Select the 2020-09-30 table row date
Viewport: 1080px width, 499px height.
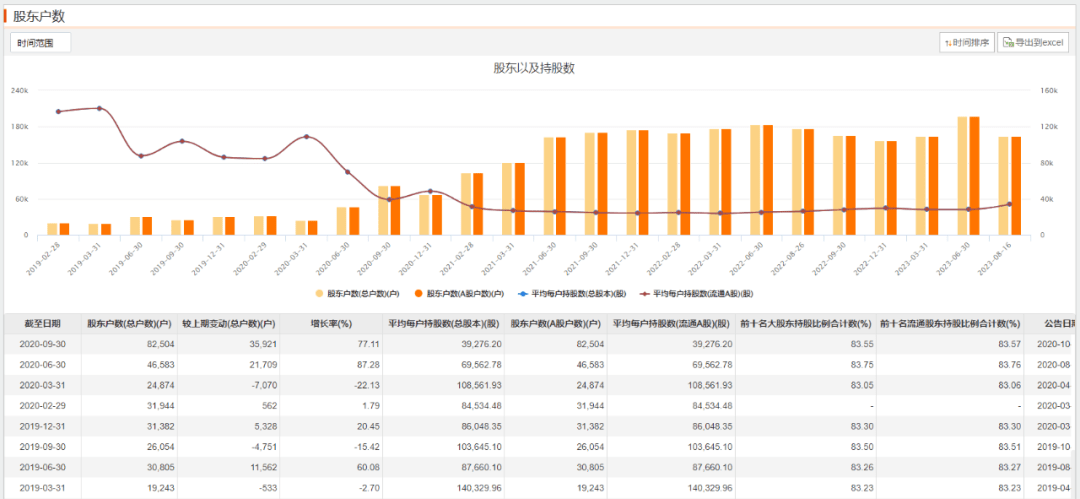pos(41,343)
